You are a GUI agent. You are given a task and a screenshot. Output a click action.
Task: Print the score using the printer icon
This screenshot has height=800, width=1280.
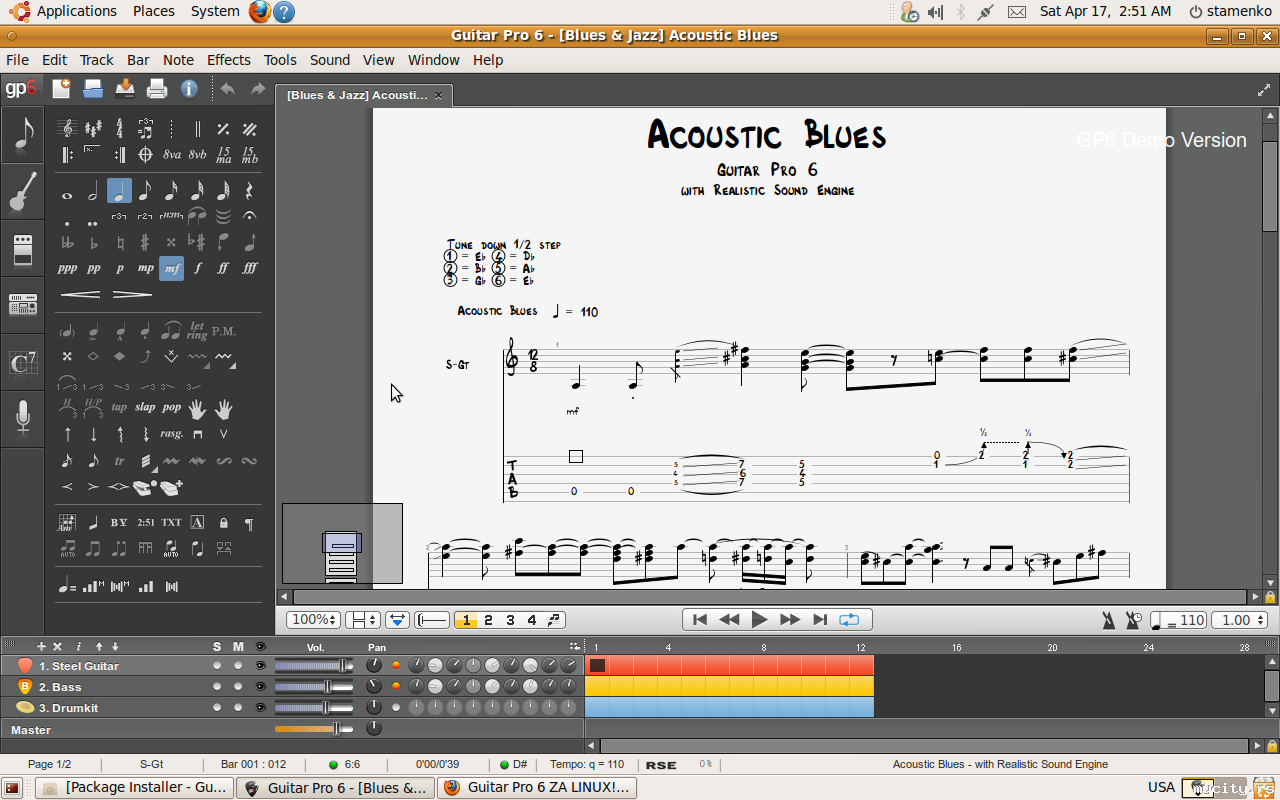[x=157, y=89]
